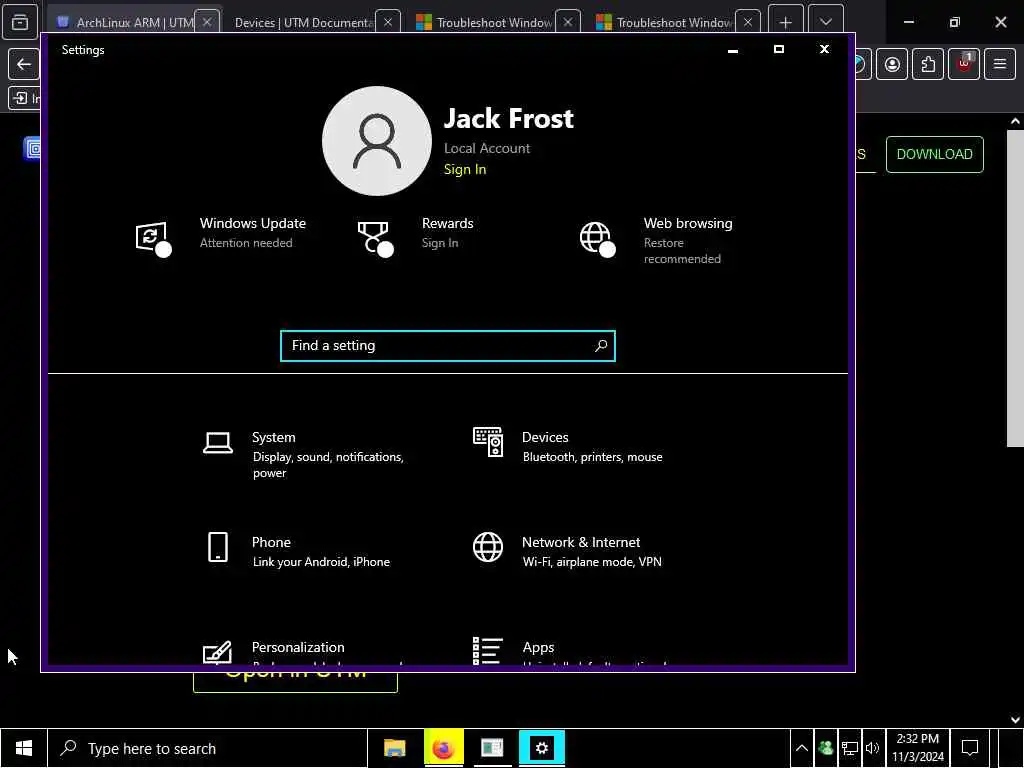
Task: Click the browser page vertical scrollbar
Action: tap(1015, 287)
